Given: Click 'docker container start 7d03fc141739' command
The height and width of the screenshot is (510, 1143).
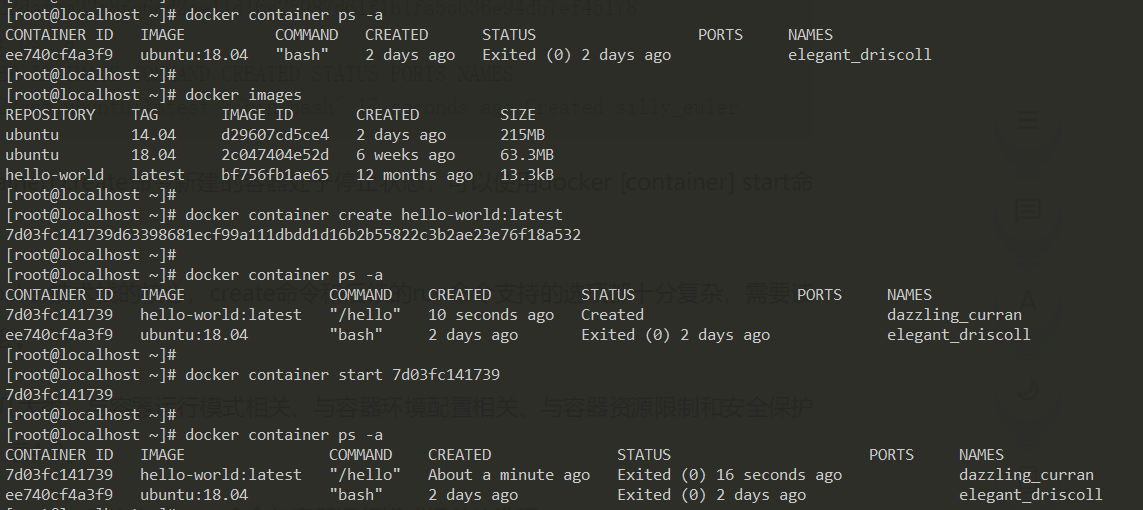Looking at the screenshot, I should tap(343, 374).
